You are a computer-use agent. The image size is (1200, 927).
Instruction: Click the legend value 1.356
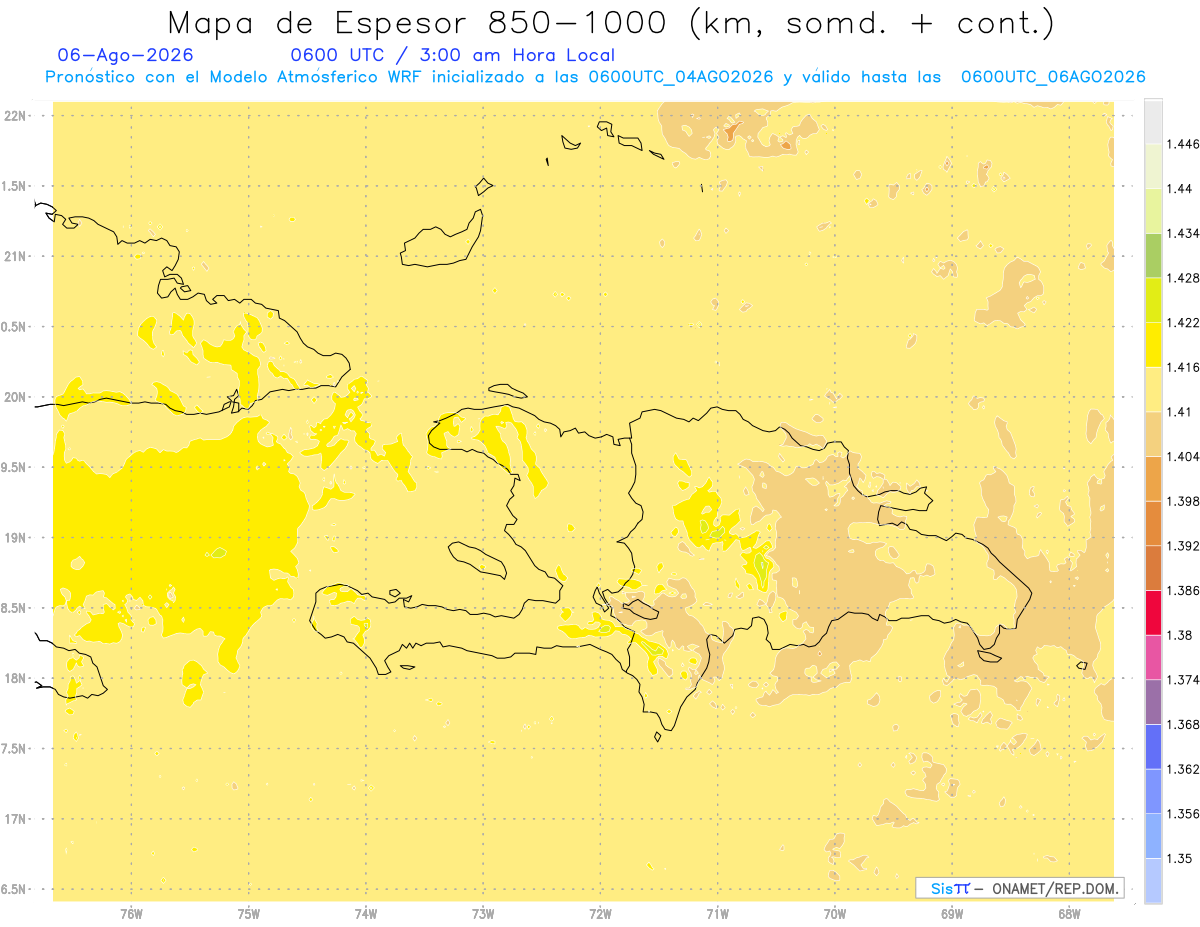coord(1183,814)
